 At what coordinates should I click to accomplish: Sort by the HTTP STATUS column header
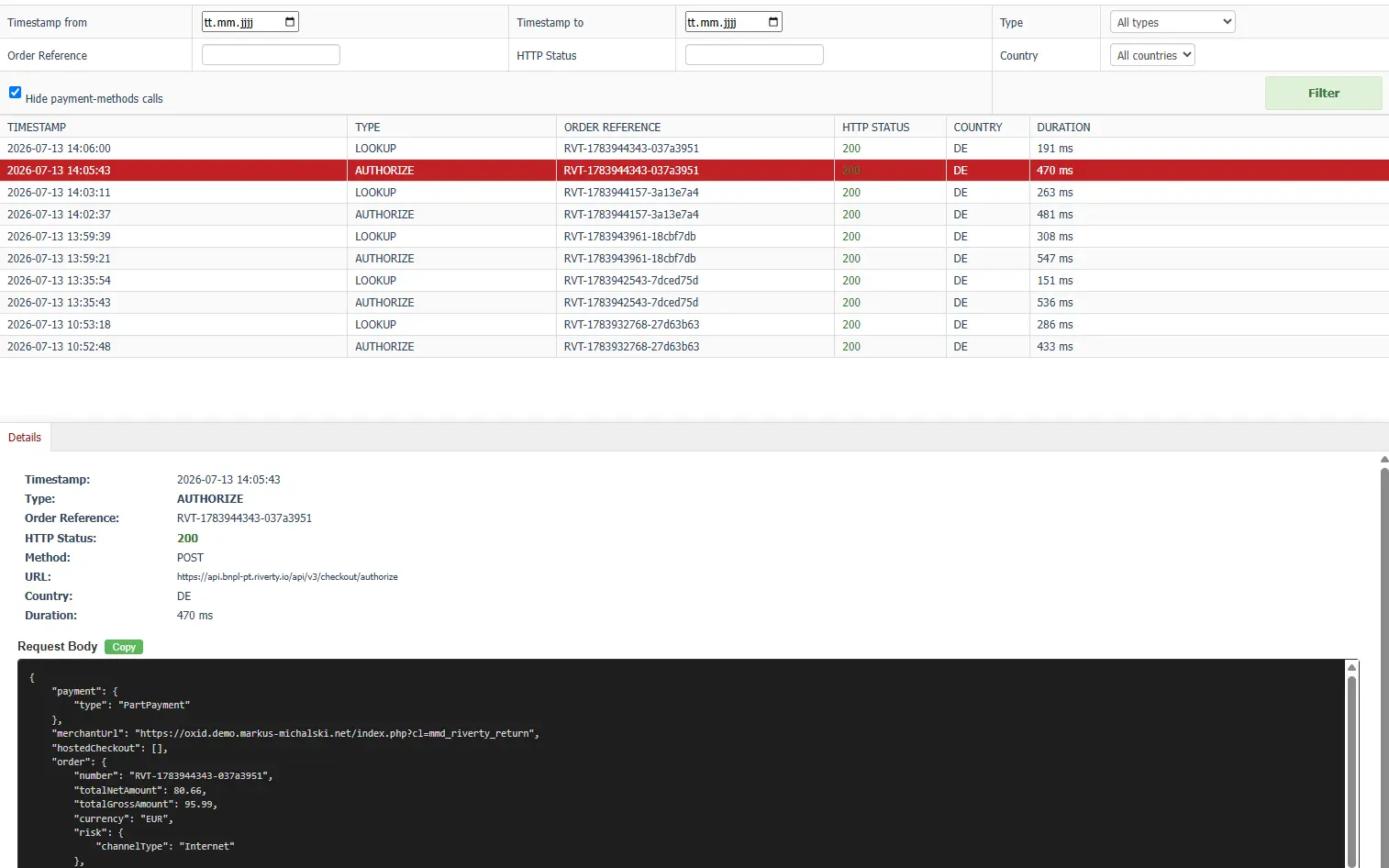click(x=876, y=128)
